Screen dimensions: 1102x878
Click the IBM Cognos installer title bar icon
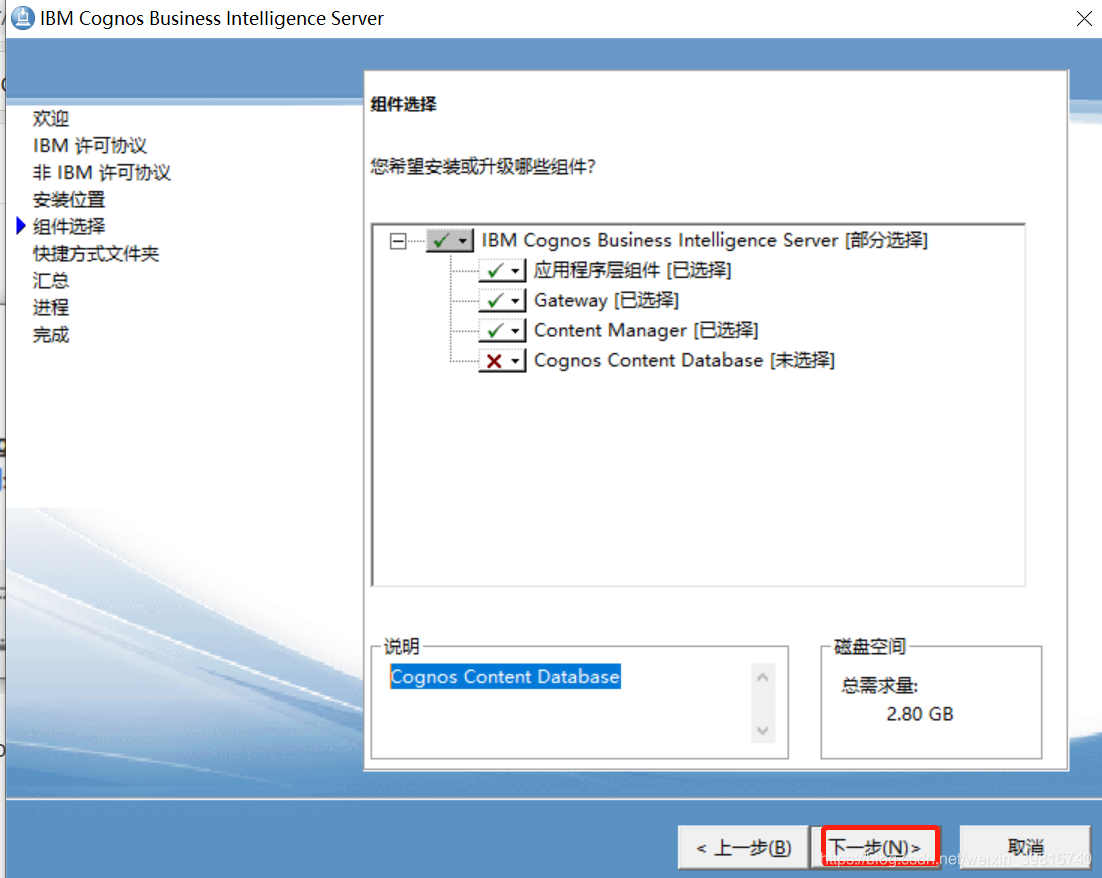click(22, 18)
